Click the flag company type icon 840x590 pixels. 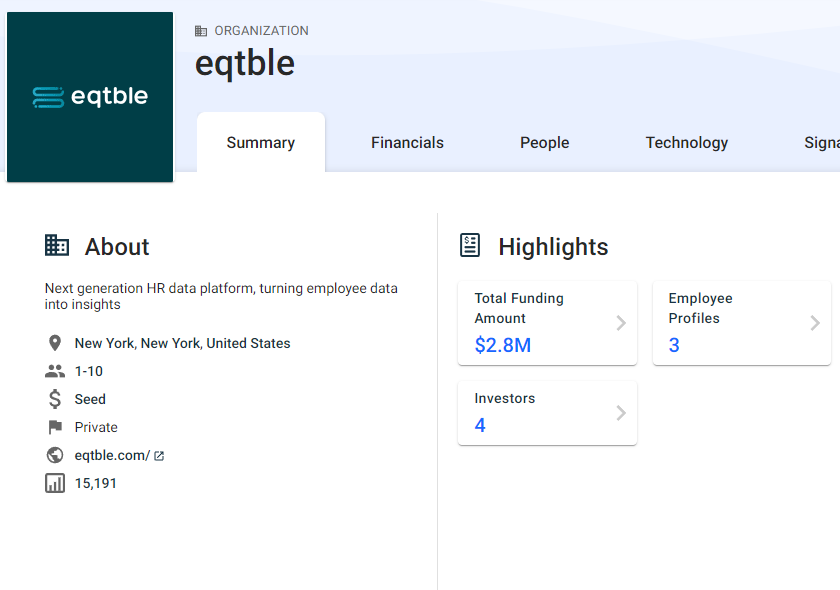(x=55, y=427)
